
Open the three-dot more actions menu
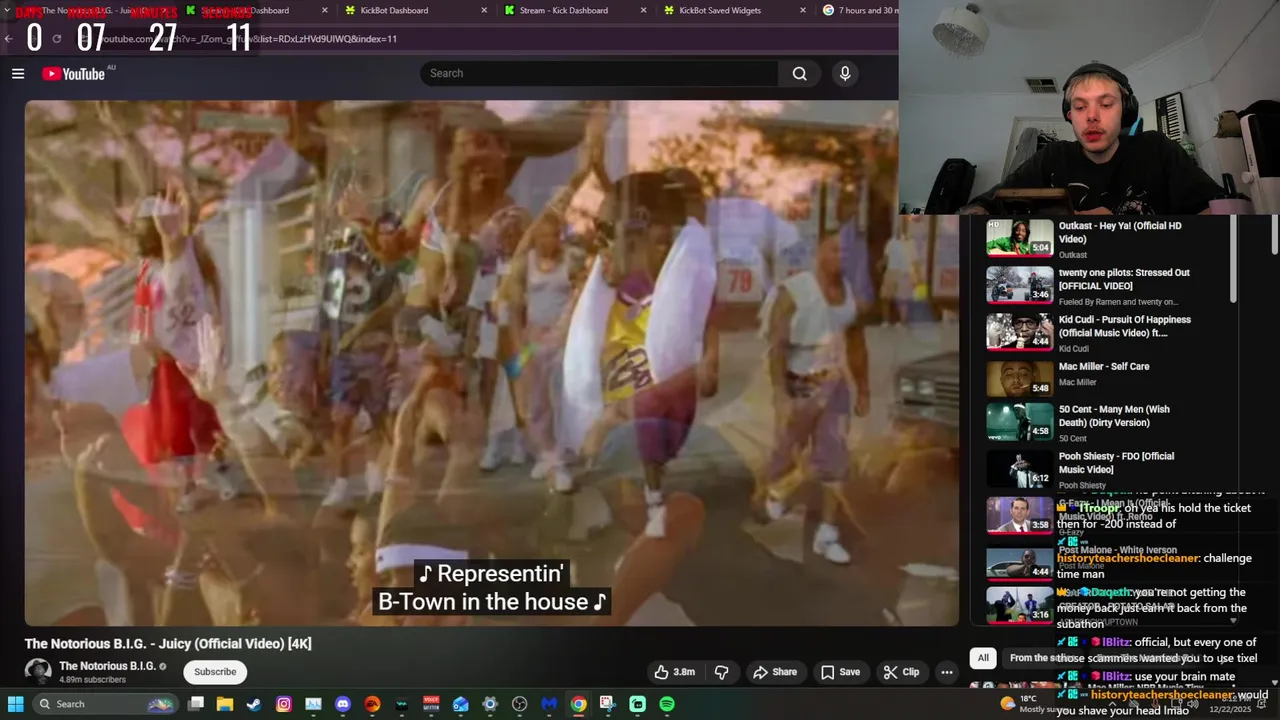point(947,672)
